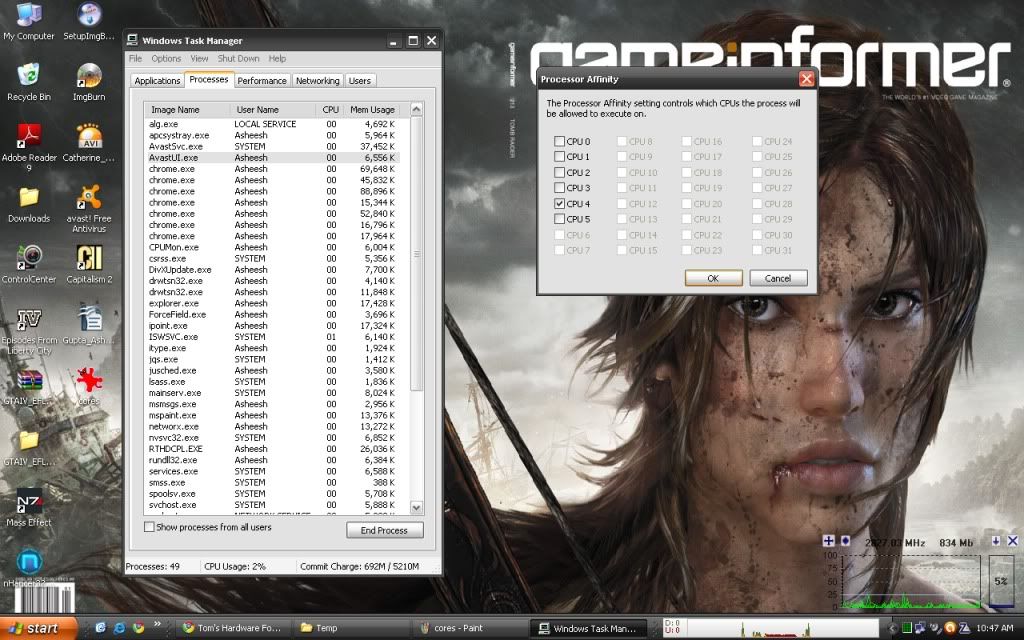Select the Catherine_ AVI video file icon
Image resolution: width=1024 pixels, height=640 pixels.
tap(89, 142)
